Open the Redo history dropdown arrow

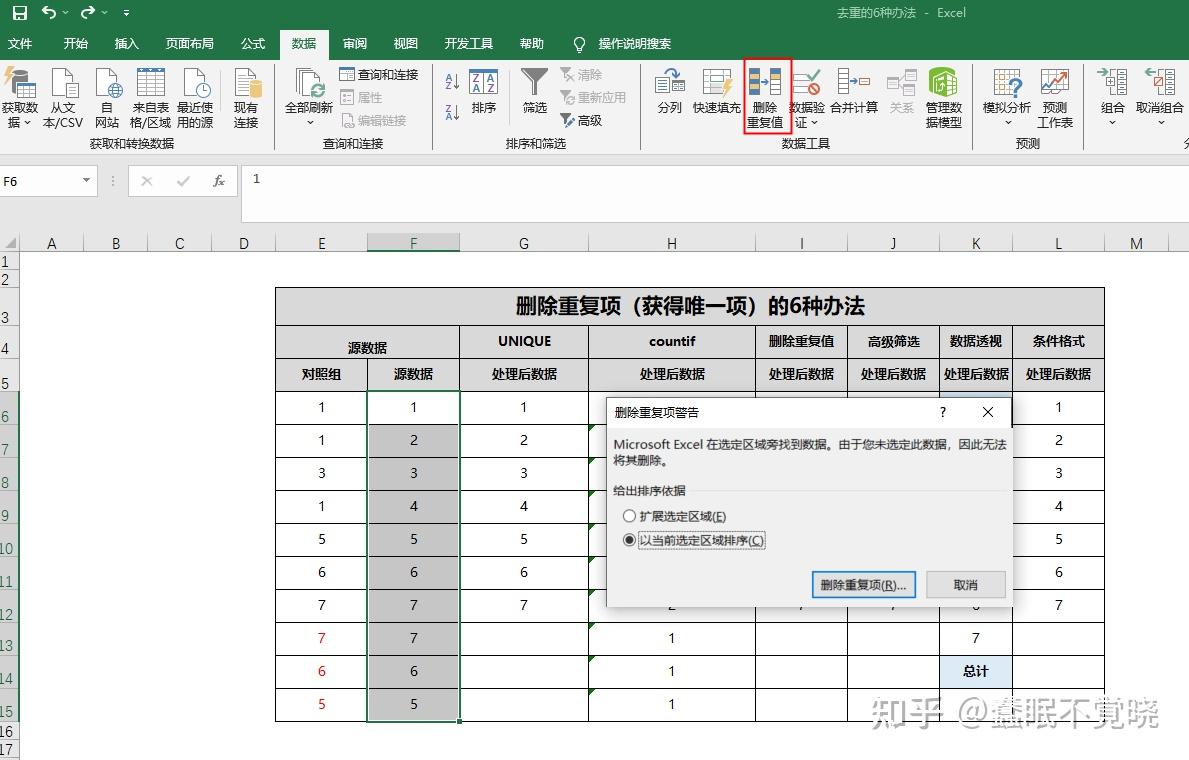[x=105, y=13]
